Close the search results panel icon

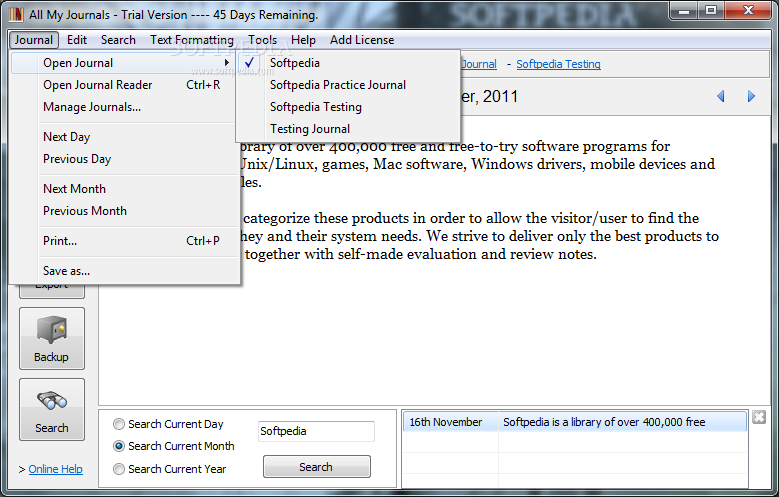click(x=759, y=417)
